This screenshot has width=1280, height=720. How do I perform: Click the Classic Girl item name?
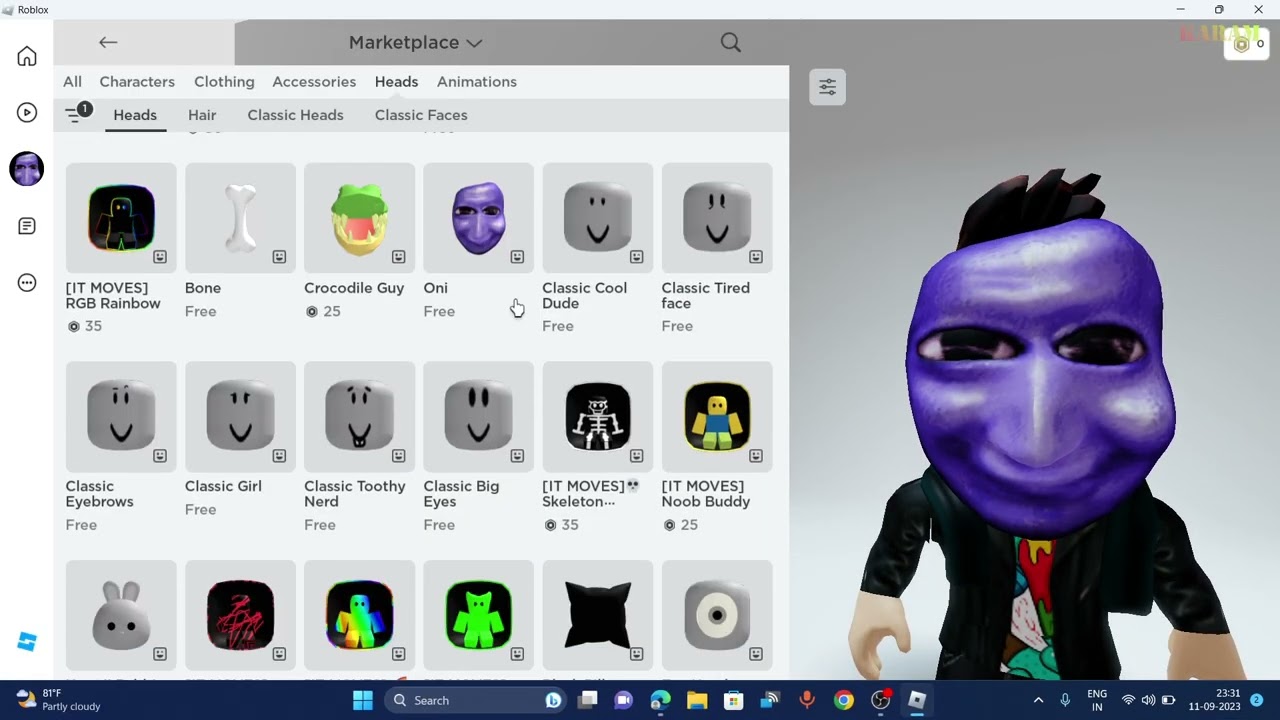click(223, 486)
